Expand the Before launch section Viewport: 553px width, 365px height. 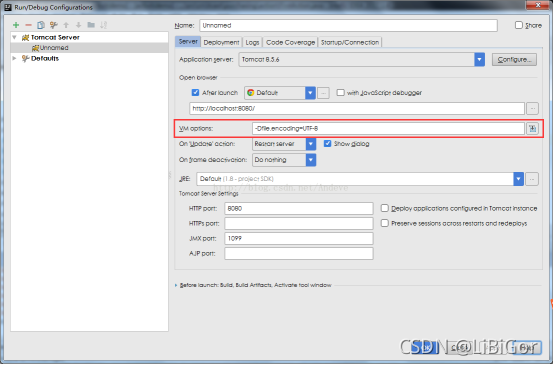tap(176, 285)
